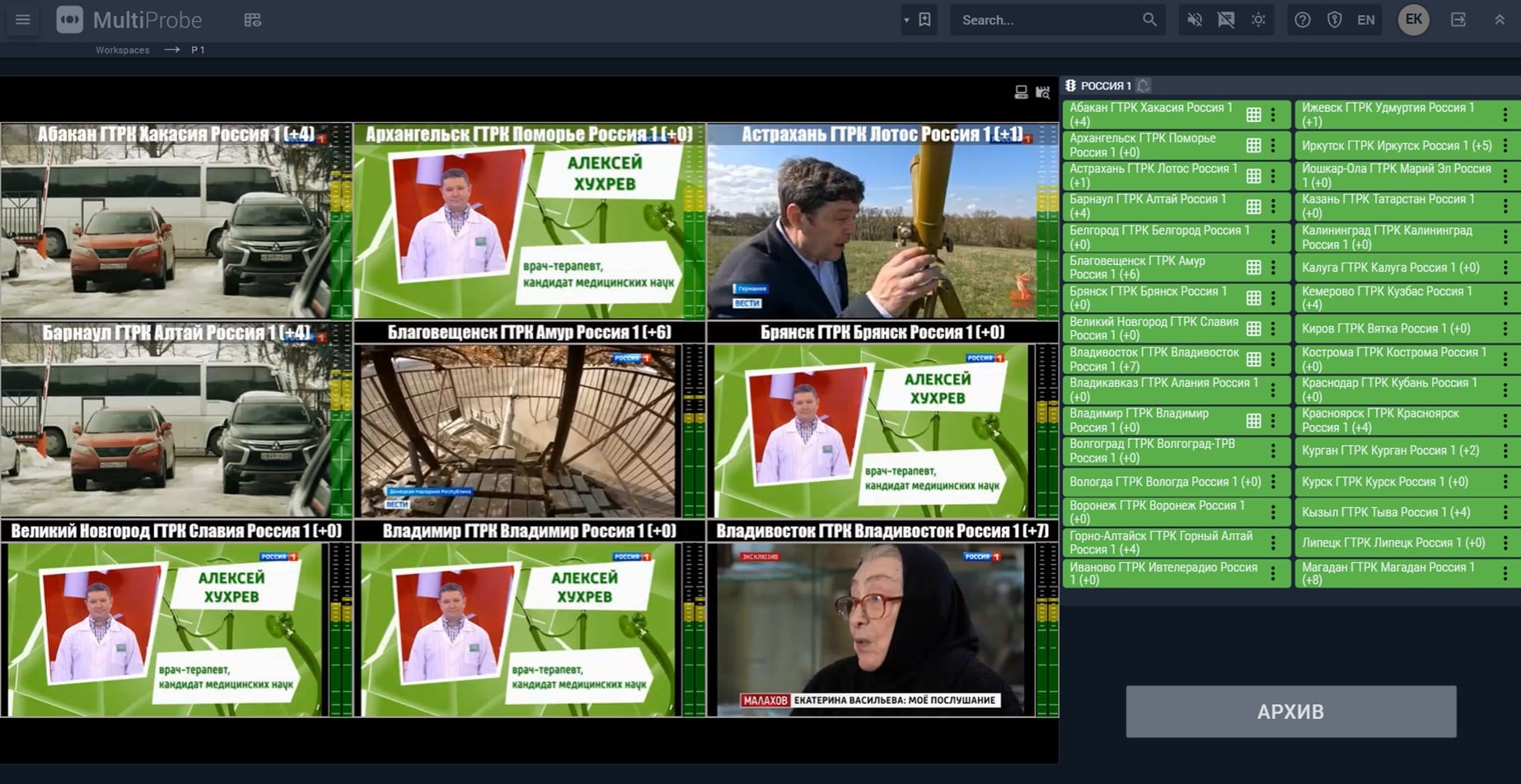1521x784 pixels.
Task: Toggle the disabled messages icon
Action: (x=1226, y=20)
